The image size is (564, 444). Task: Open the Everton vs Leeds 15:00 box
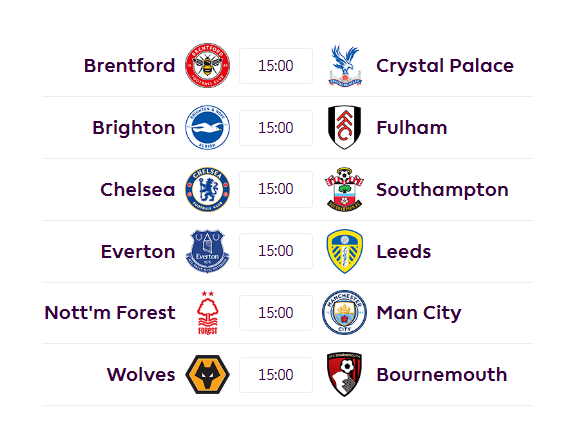tap(276, 251)
